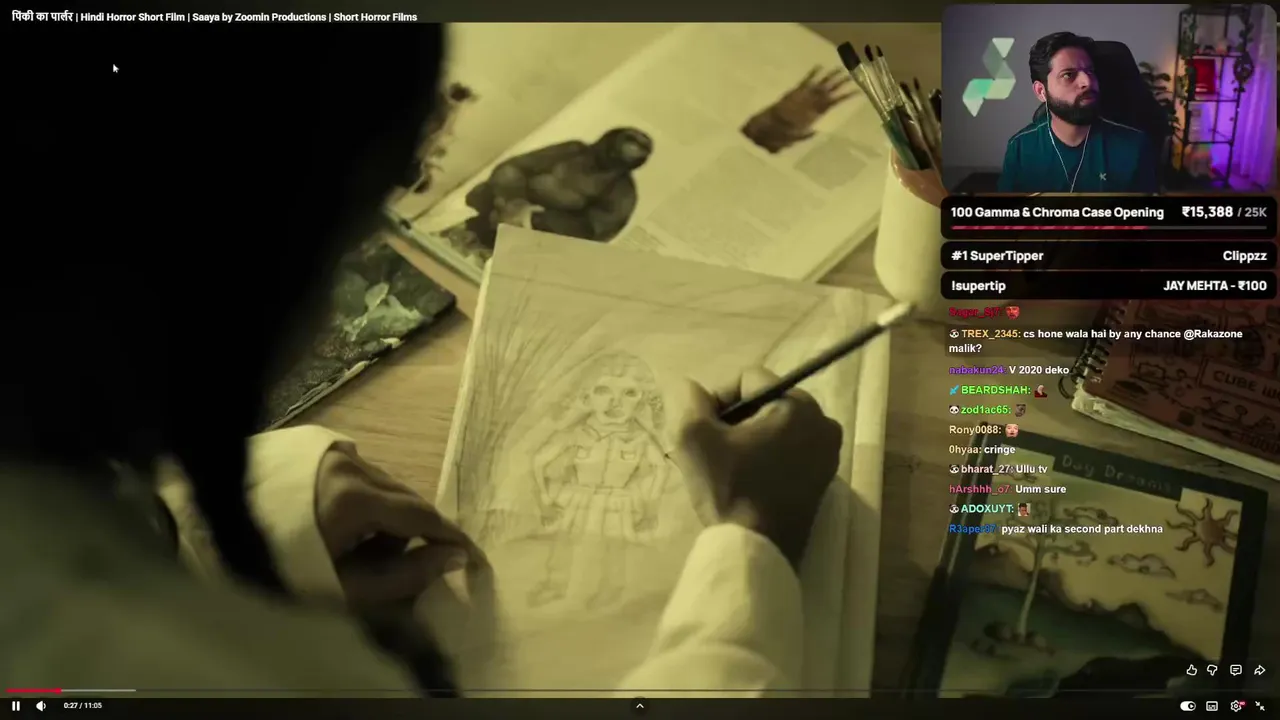This screenshot has height=720, width=1280.
Task: Click the JAY MEHTA - ₹100 tip entry
Action: pyautogui.click(x=1215, y=286)
